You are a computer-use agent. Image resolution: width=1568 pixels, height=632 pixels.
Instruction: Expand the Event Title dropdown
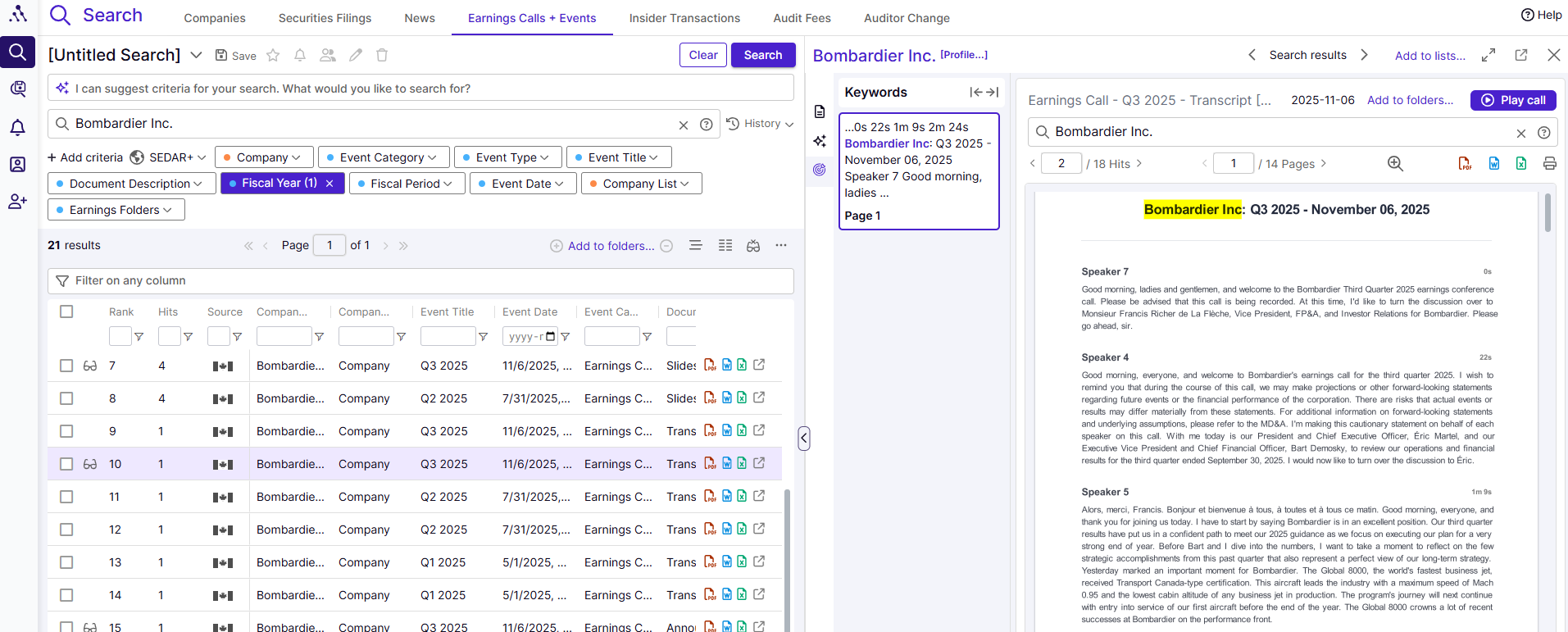tap(619, 157)
